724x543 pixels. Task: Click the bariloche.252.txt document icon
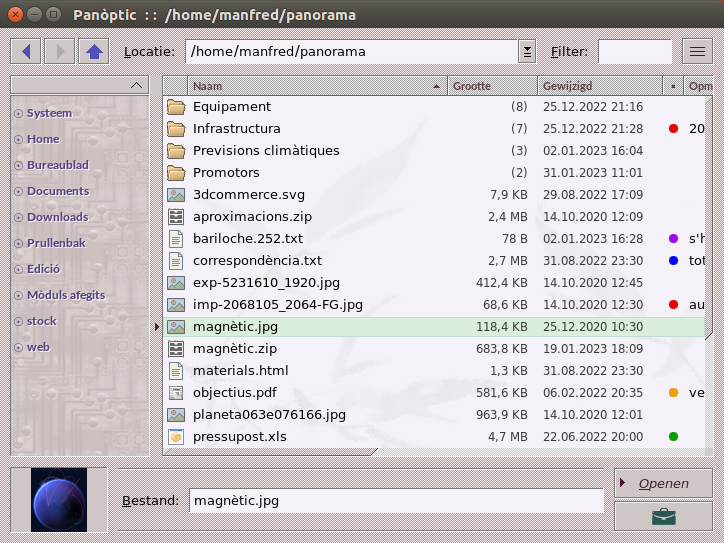tap(176, 239)
